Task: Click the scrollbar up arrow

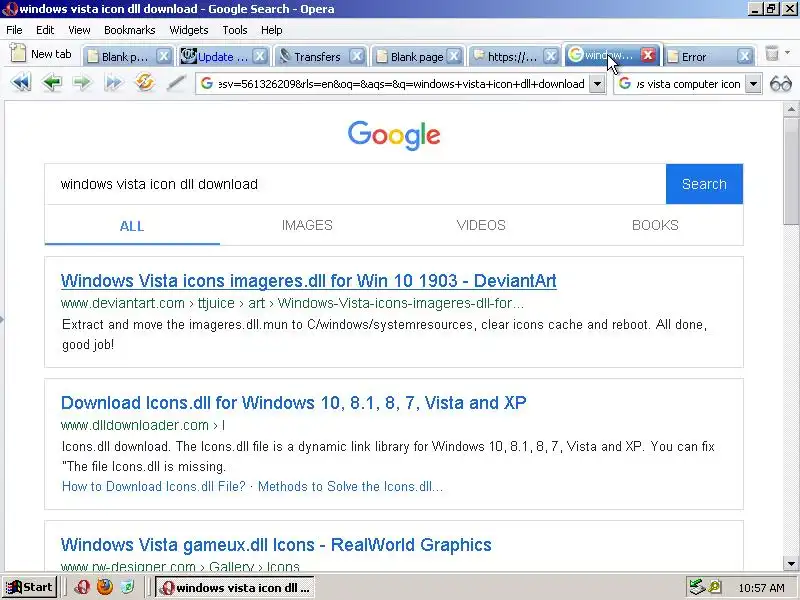Action: tap(791, 109)
